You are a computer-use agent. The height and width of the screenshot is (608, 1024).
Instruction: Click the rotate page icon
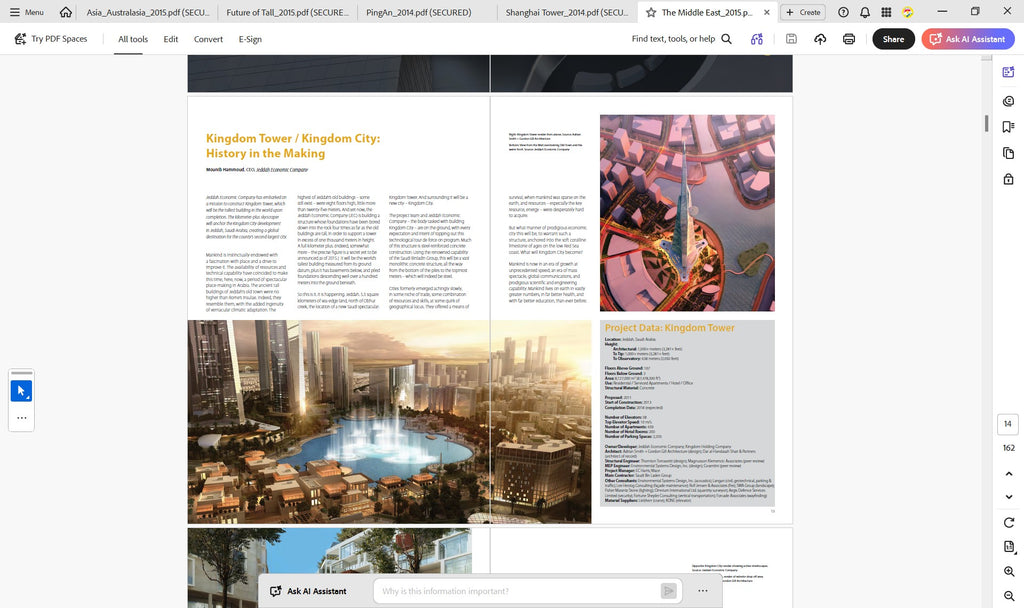(1008, 522)
